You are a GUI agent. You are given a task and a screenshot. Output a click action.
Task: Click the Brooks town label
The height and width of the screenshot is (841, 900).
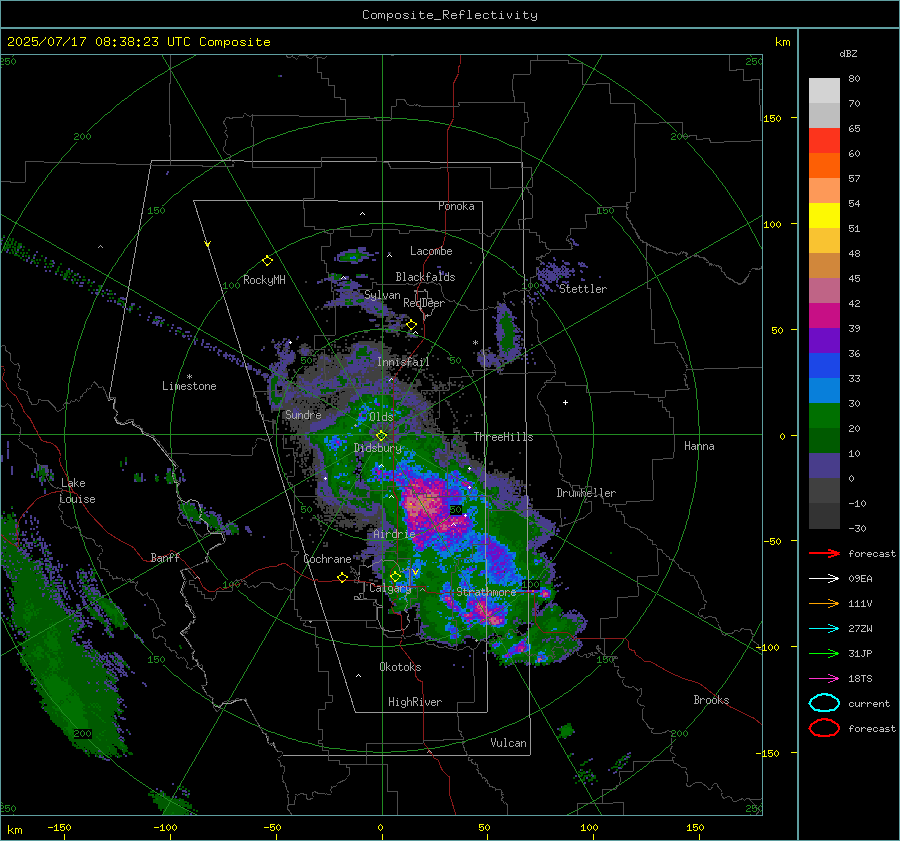click(711, 700)
